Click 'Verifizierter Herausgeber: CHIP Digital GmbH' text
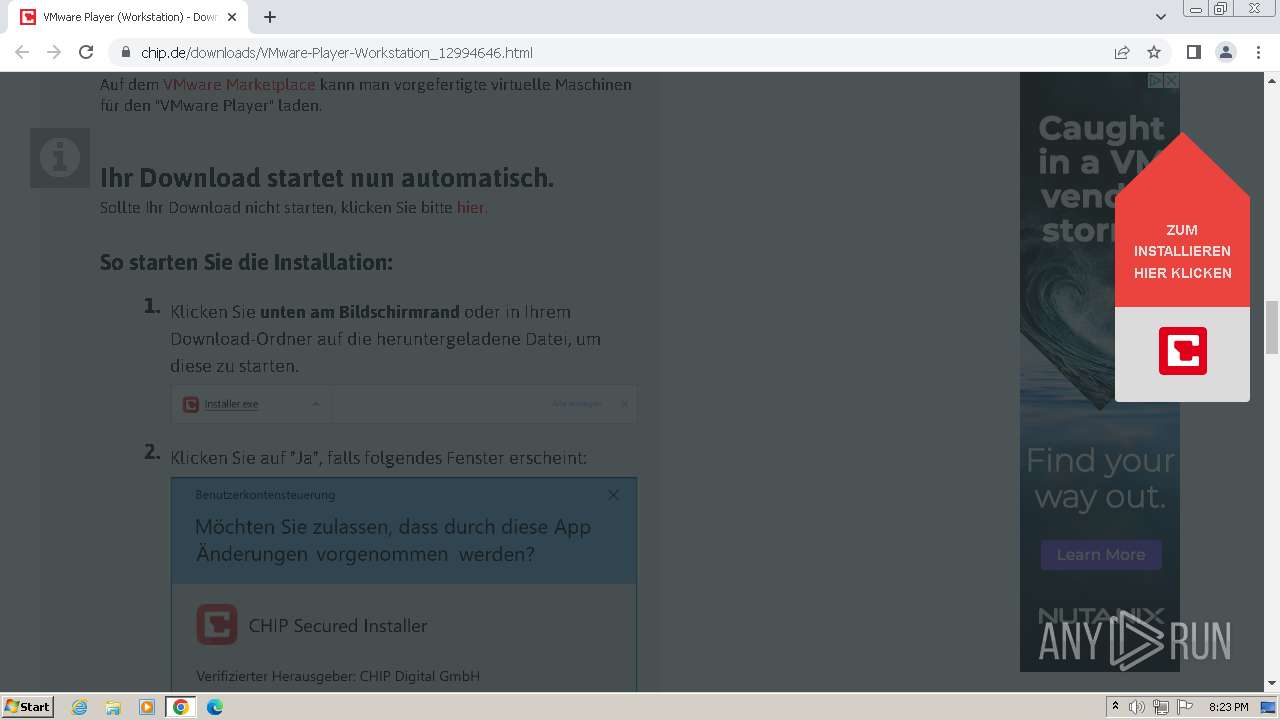Viewport: 1280px width, 720px height. (x=338, y=676)
